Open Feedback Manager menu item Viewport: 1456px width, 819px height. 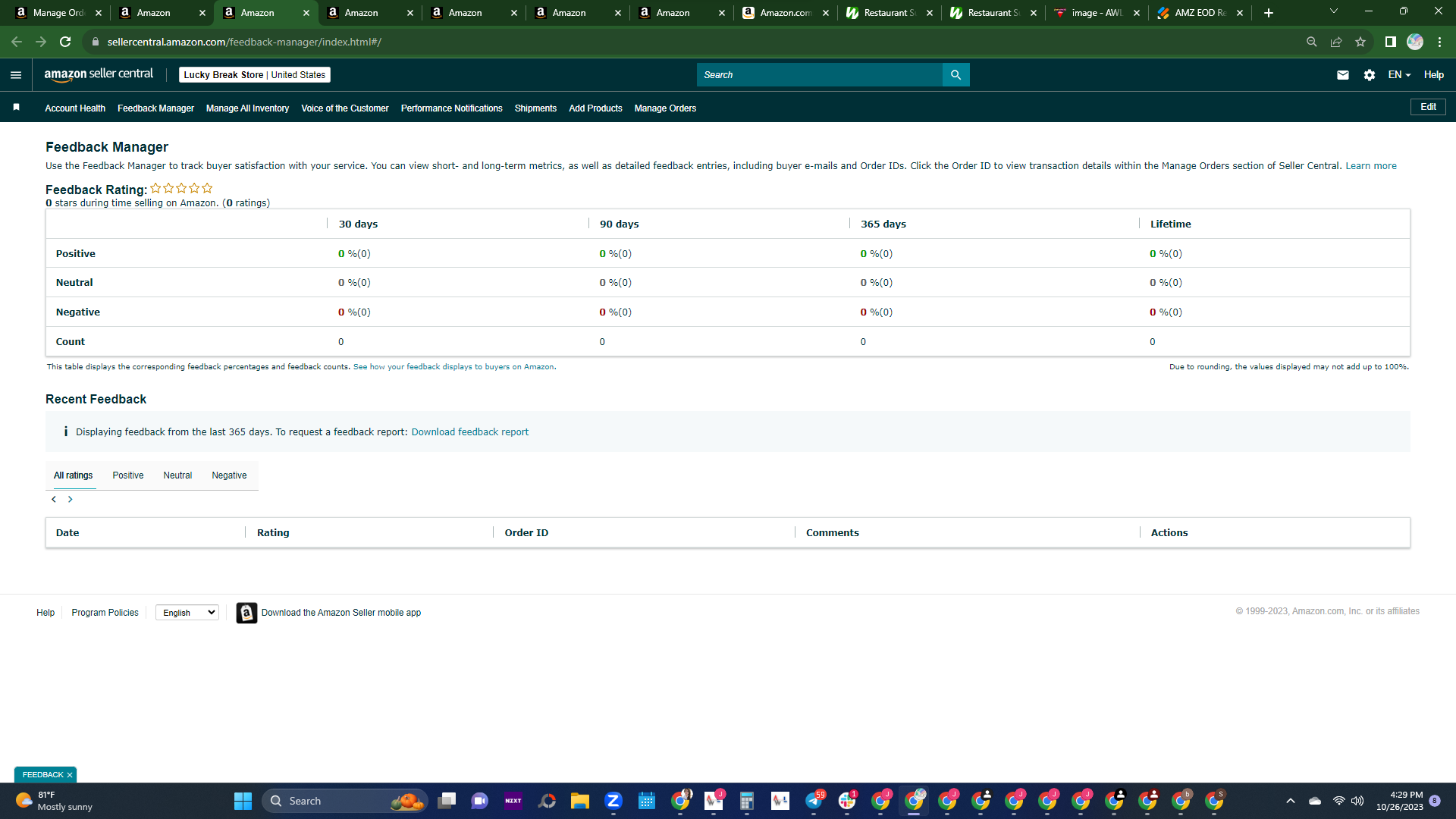pos(155,108)
